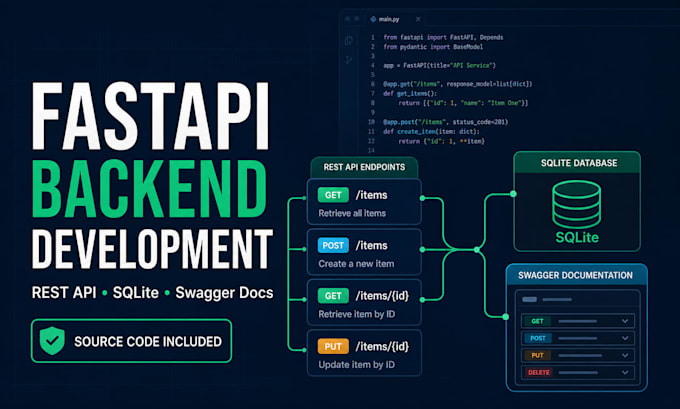Select the /items/{id} path in the PUT card
680x409 pixels.
click(x=382, y=347)
